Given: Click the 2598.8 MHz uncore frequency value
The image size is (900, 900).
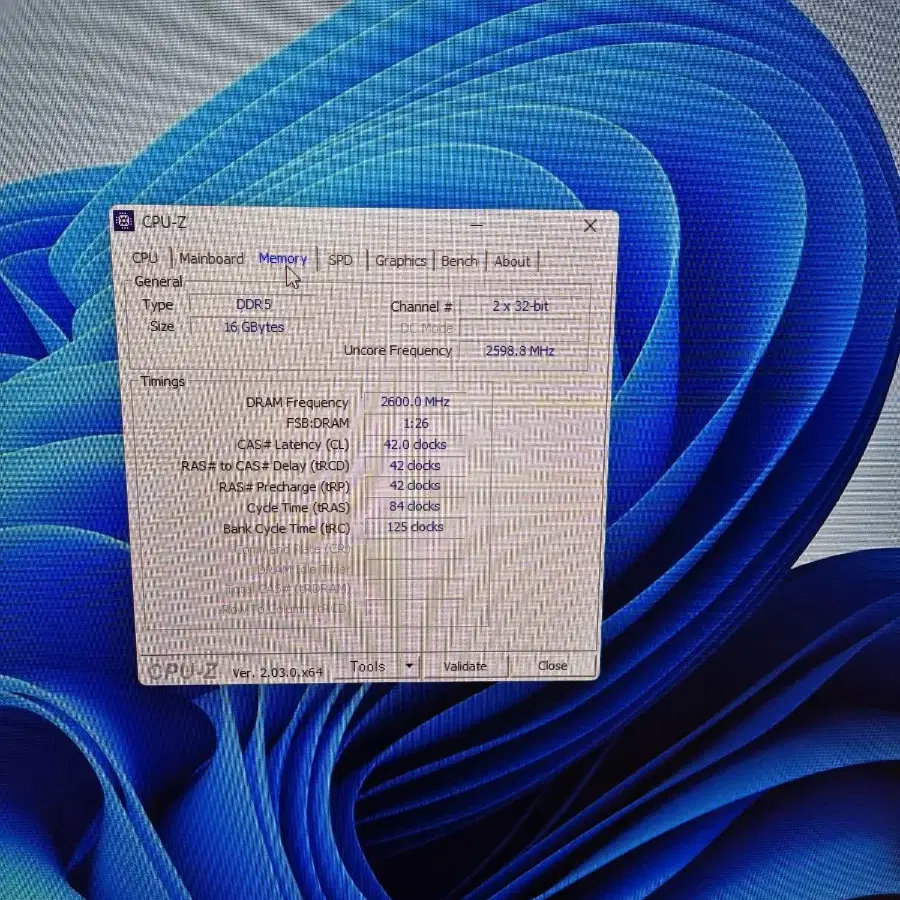Looking at the screenshot, I should [520, 351].
